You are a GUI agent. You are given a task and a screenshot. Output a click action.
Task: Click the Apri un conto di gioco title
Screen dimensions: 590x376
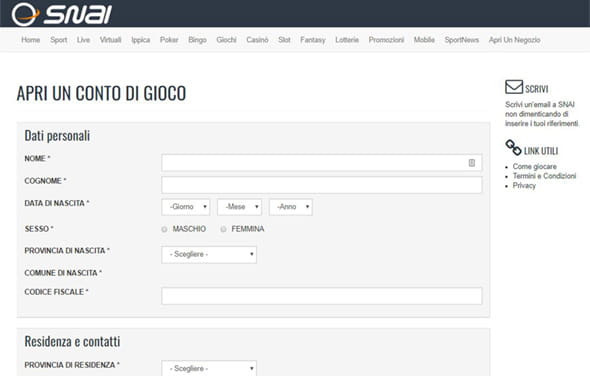click(101, 93)
